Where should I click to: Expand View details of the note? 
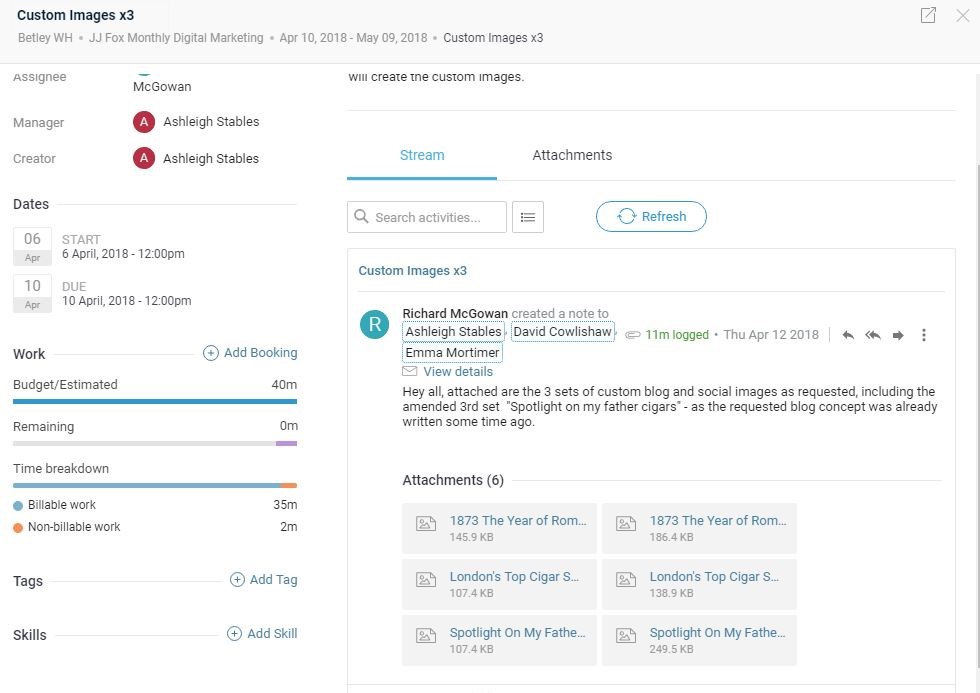(x=458, y=372)
